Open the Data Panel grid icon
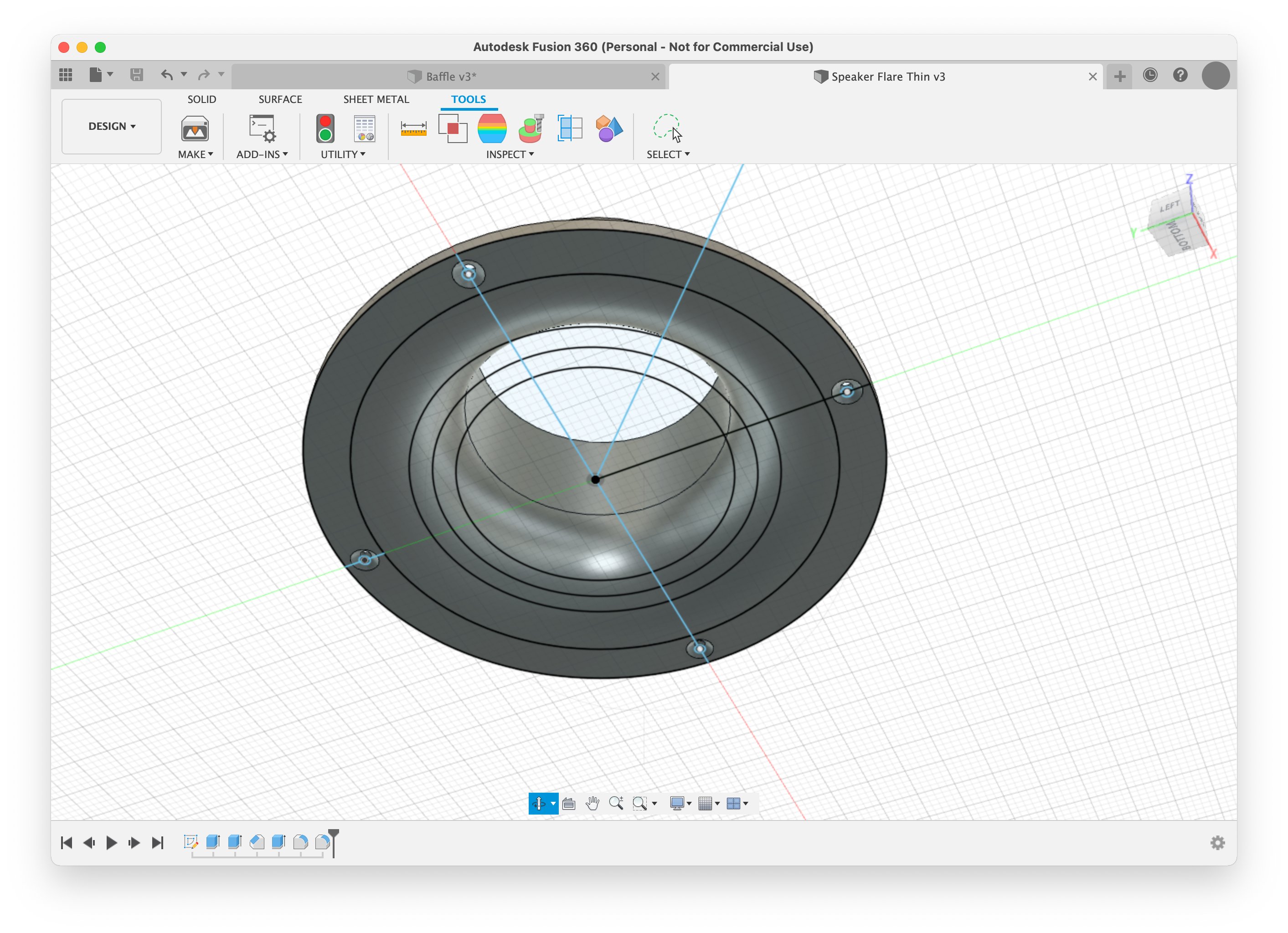This screenshot has height=933, width=1288. [66, 75]
